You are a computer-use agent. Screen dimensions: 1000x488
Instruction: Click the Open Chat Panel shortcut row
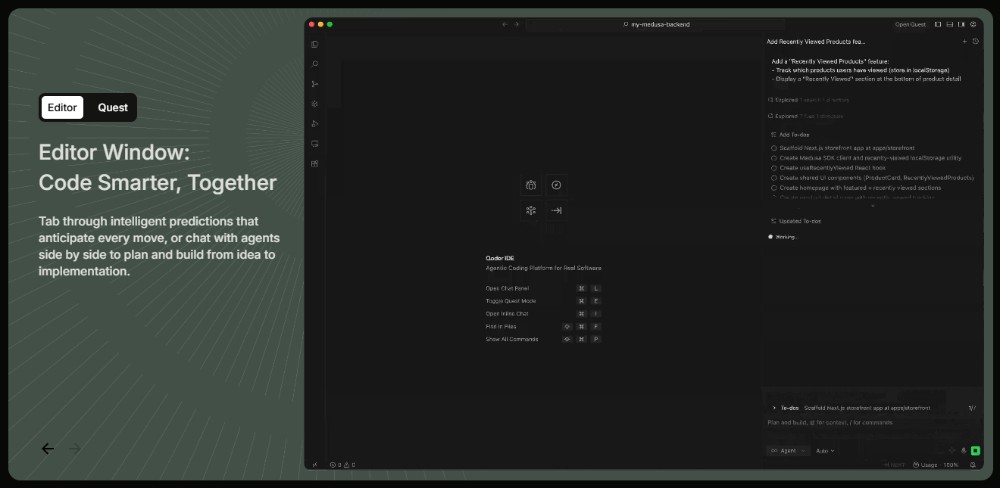pos(543,288)
